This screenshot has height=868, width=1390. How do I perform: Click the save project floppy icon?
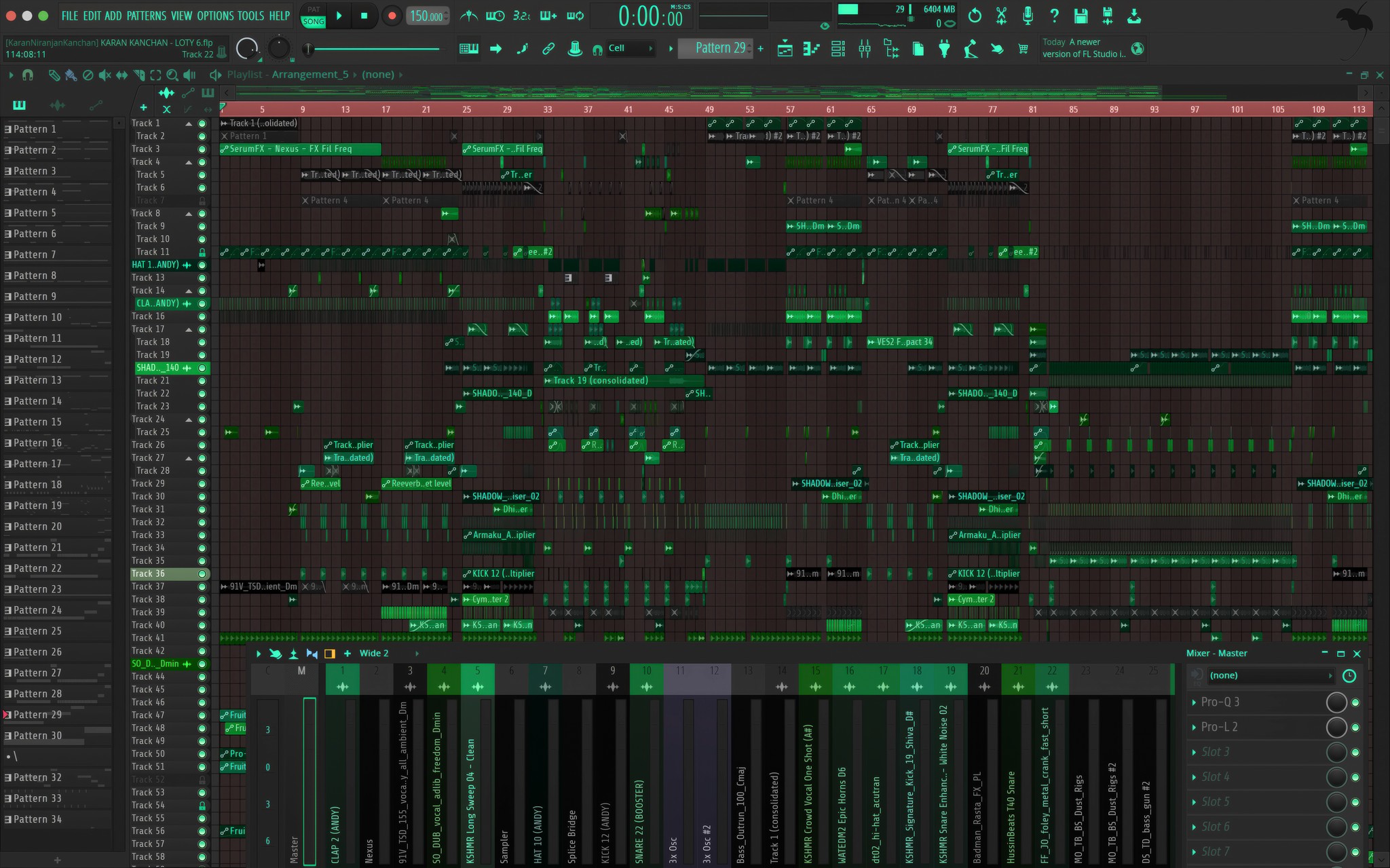pos(1081,16)
